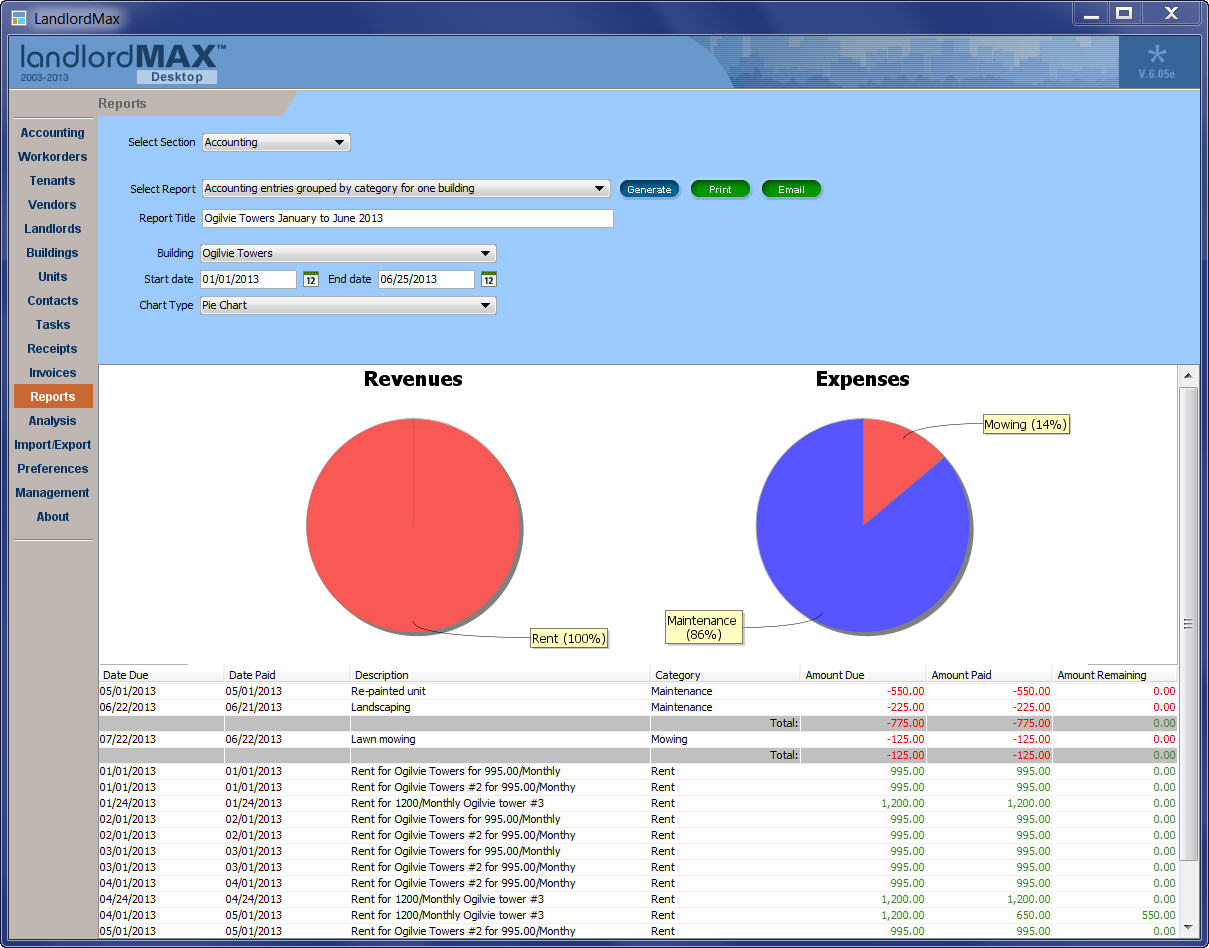The width and height of the screenshot is (1209, 948).
Task: Click the Amount Due column header
Action: pyautogui.click(x=863, y=675)
